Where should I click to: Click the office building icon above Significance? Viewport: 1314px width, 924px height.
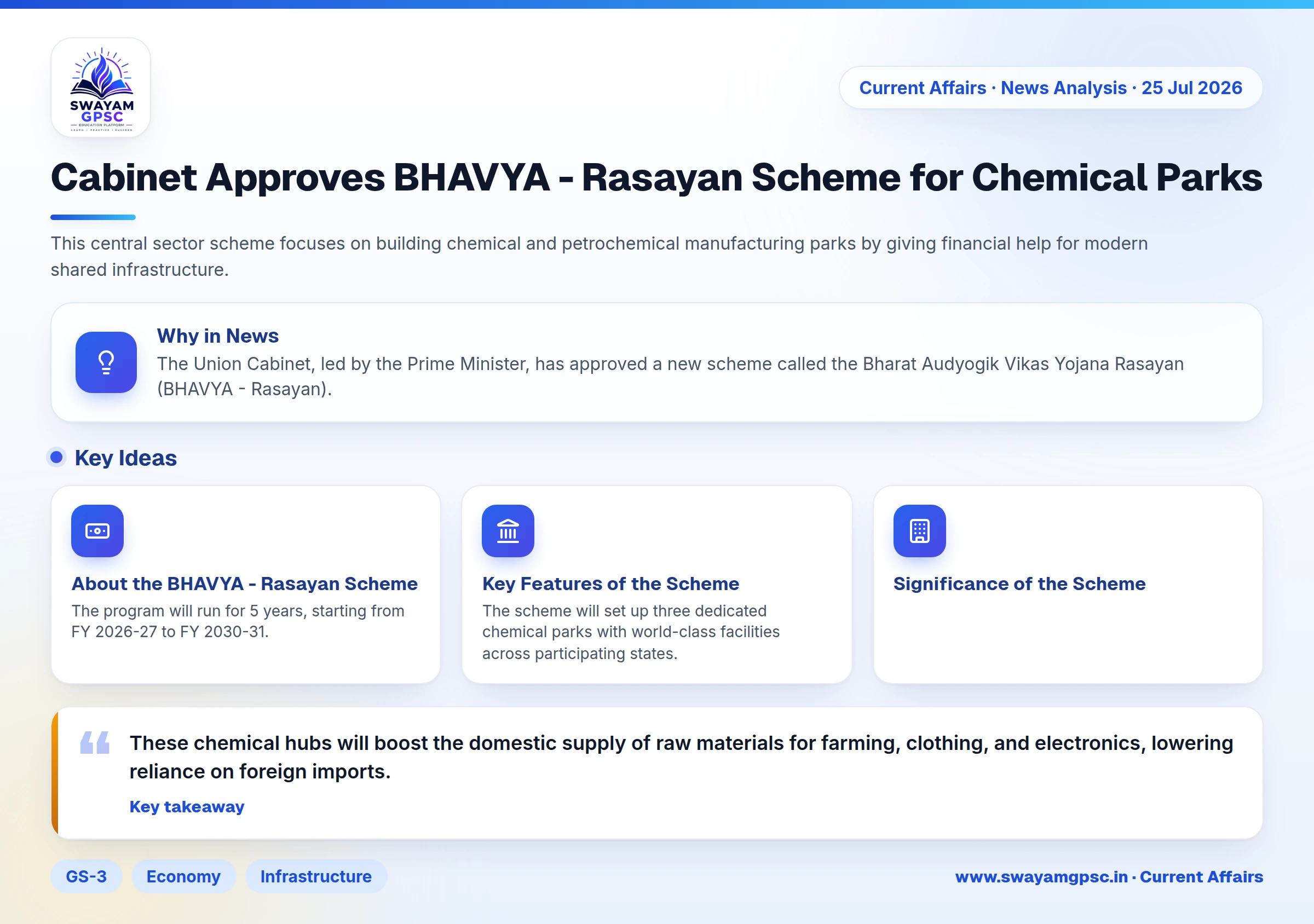tap(919, 531)
